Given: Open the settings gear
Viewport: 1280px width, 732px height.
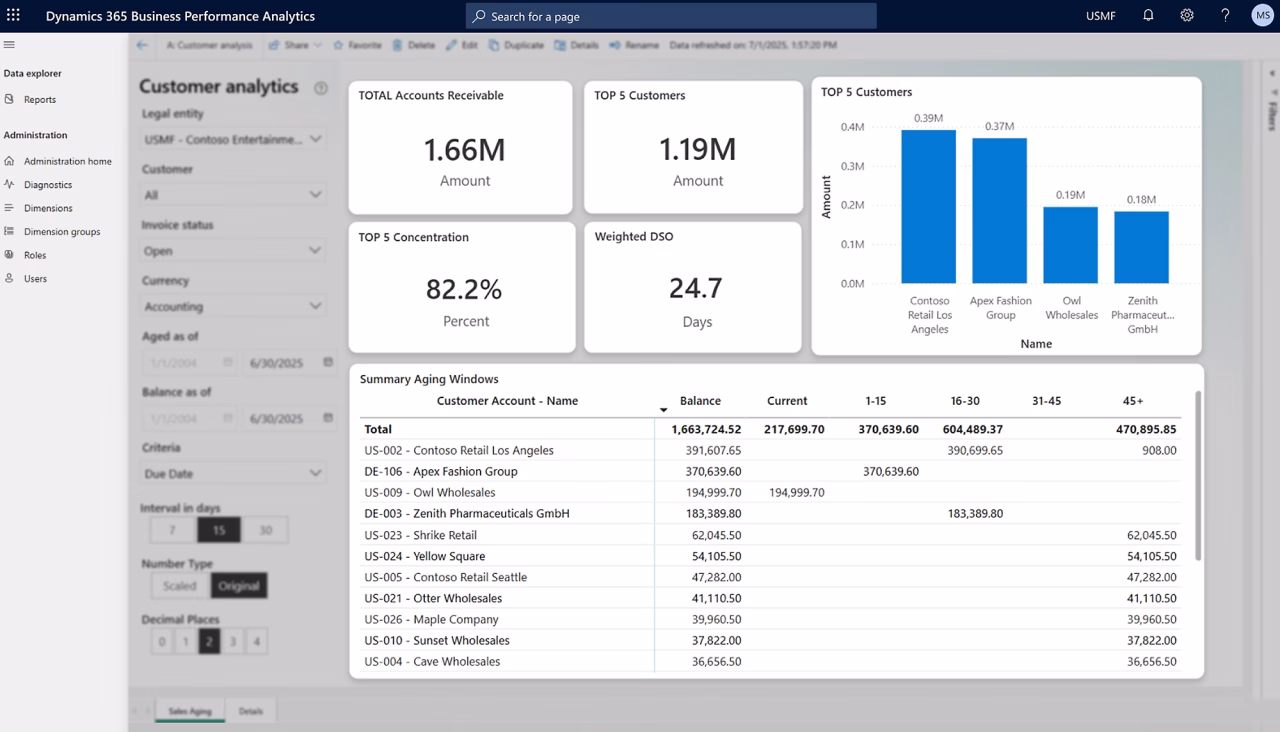Looking at the screenshot, I should 1187,16.
